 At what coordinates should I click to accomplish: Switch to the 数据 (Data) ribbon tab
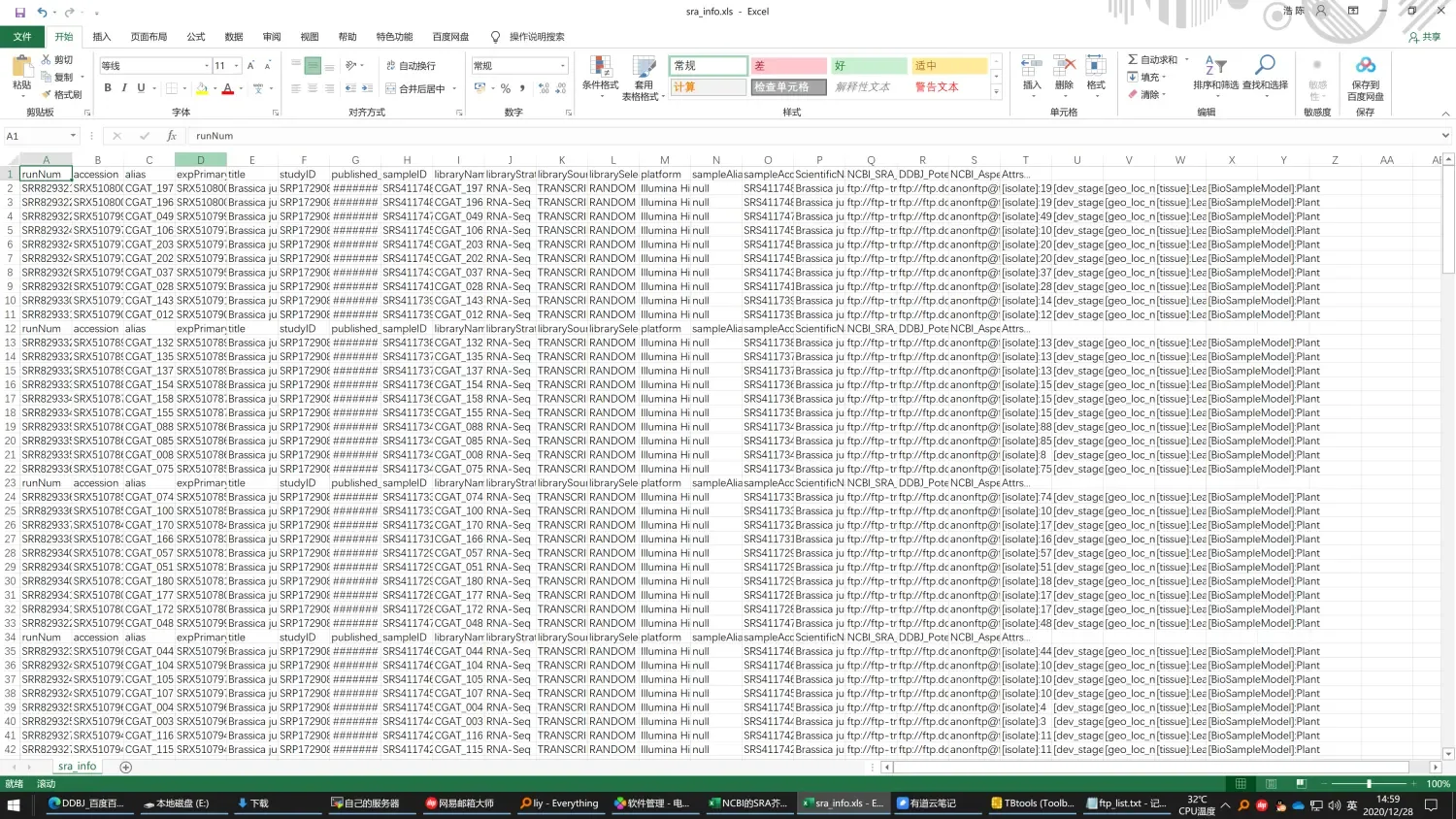click(x=234, y=37)
